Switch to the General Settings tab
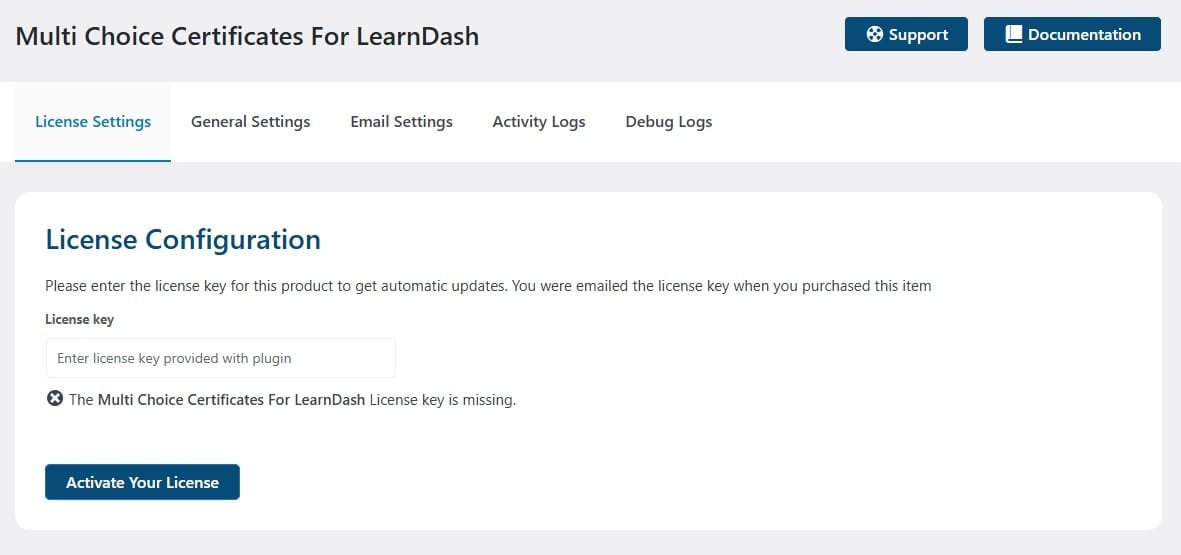Image resolution: width=1181 pixels, height=555 pixels. 251,122
